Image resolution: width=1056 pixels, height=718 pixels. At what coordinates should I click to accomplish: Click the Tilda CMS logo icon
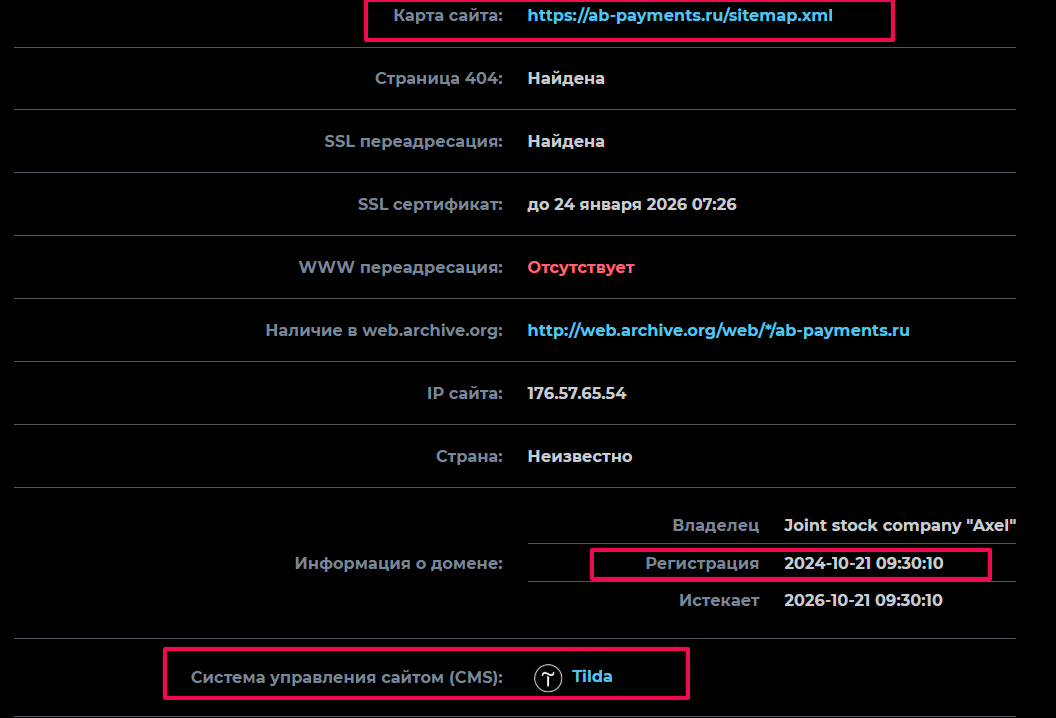click(x=547, y=676)
